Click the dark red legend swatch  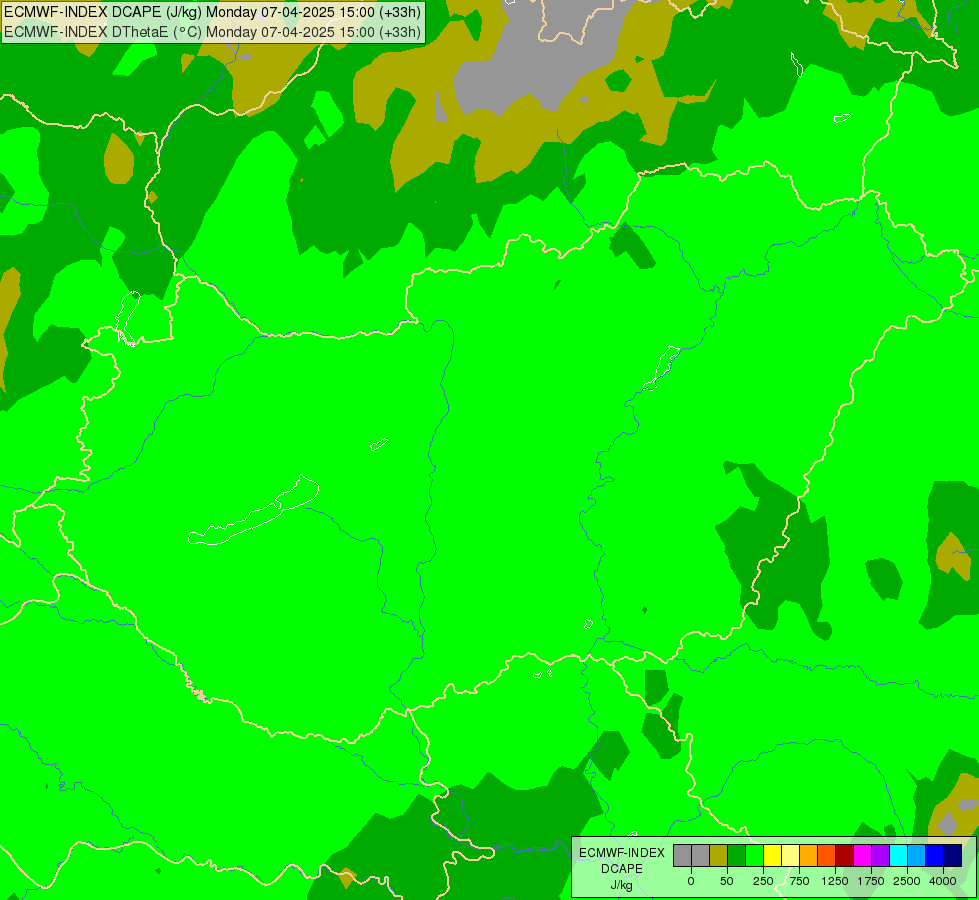pos(845,855)
